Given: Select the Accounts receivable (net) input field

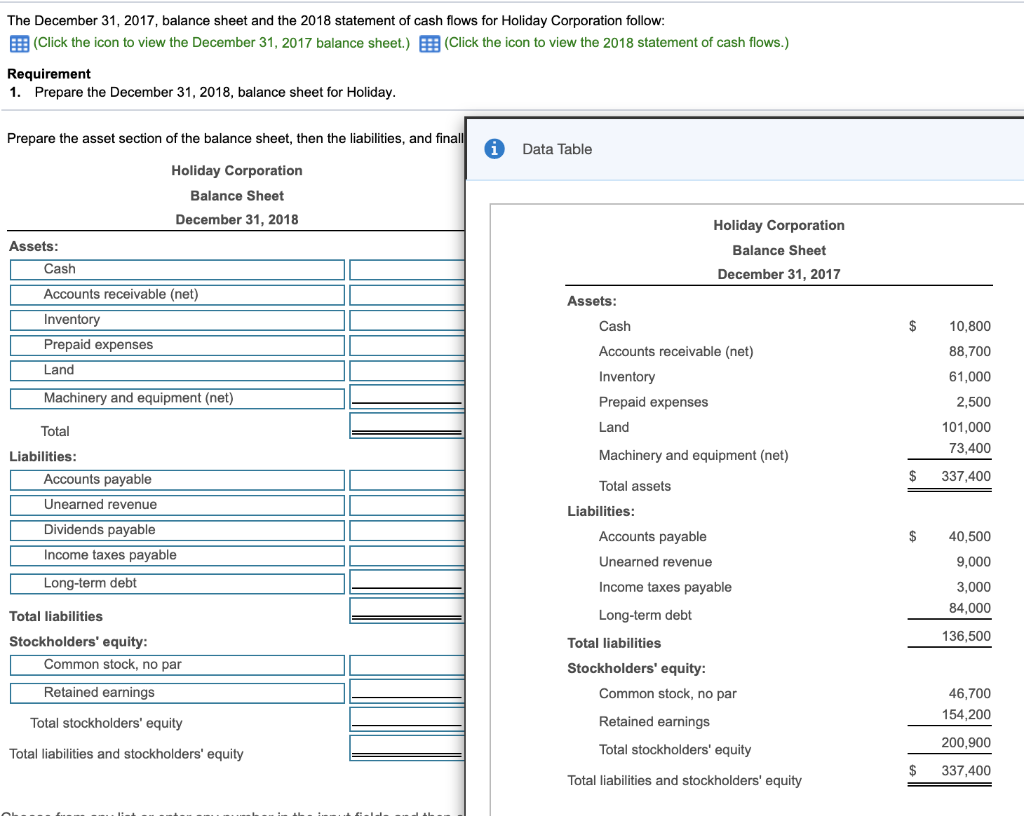Looking at the screenshot, I should pos(407,294).
